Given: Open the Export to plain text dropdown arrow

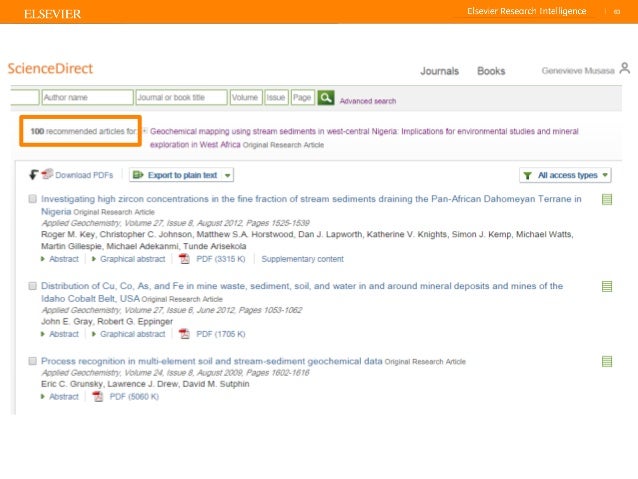Looking at the screenshot, I should (227, 175).
